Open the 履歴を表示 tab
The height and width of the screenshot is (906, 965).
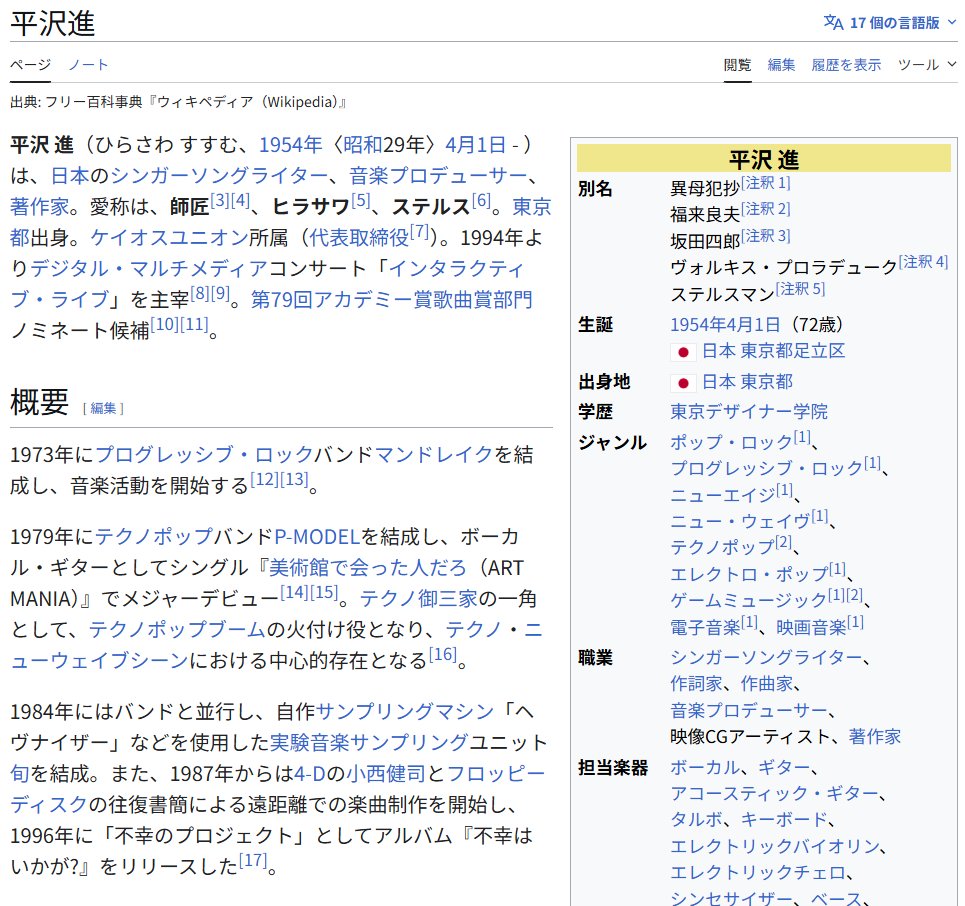(x=846, y=65)
